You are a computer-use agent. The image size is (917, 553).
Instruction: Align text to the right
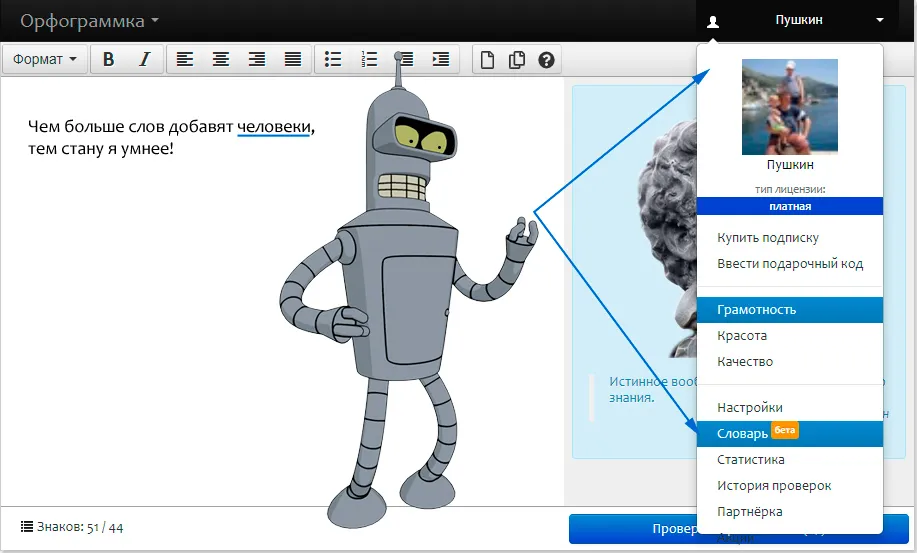click(x=257, y=59)
